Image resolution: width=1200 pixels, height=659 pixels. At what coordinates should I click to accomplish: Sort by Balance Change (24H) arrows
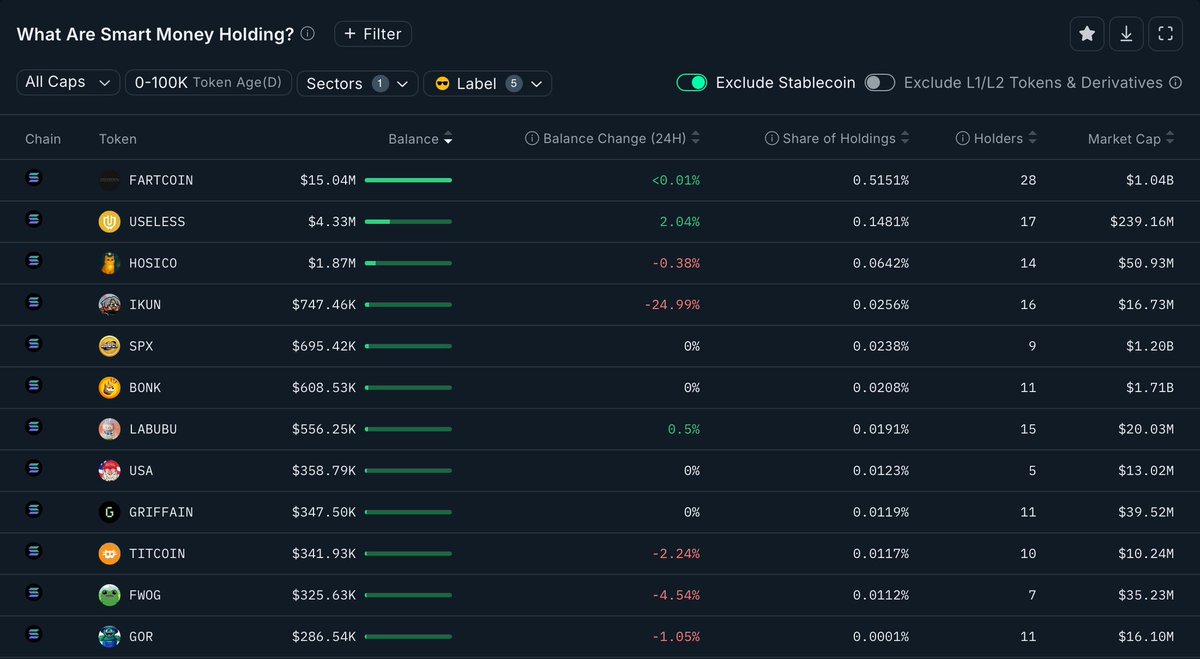click(696, 139)
